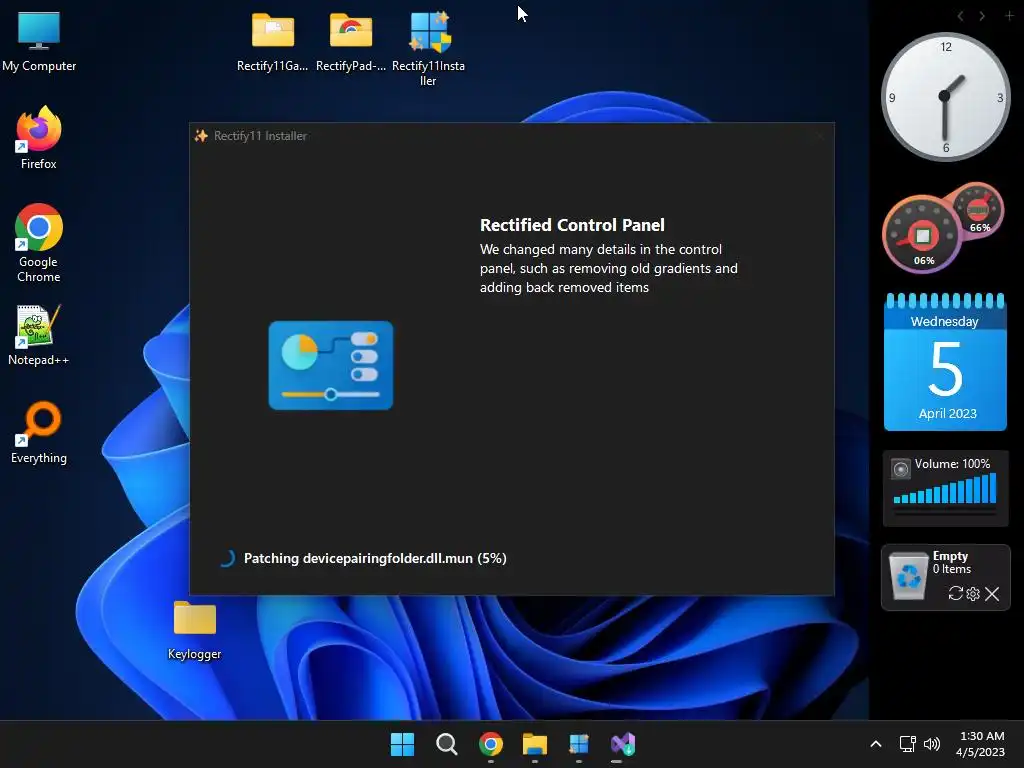
Task: Add a gadget with plus button
Action: click(x=1009, y=16)
